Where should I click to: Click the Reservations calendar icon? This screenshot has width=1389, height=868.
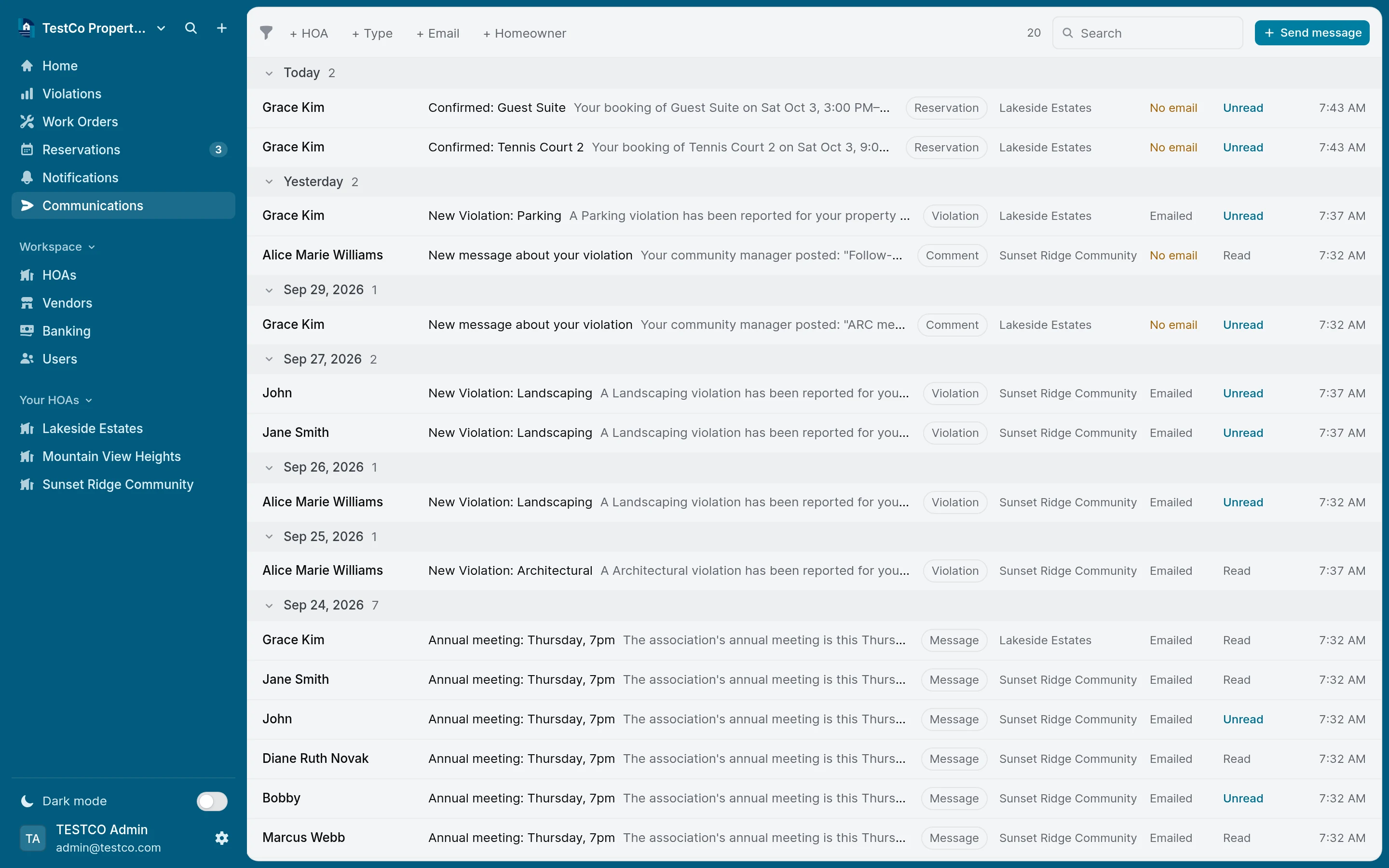(x=27, y=150)
